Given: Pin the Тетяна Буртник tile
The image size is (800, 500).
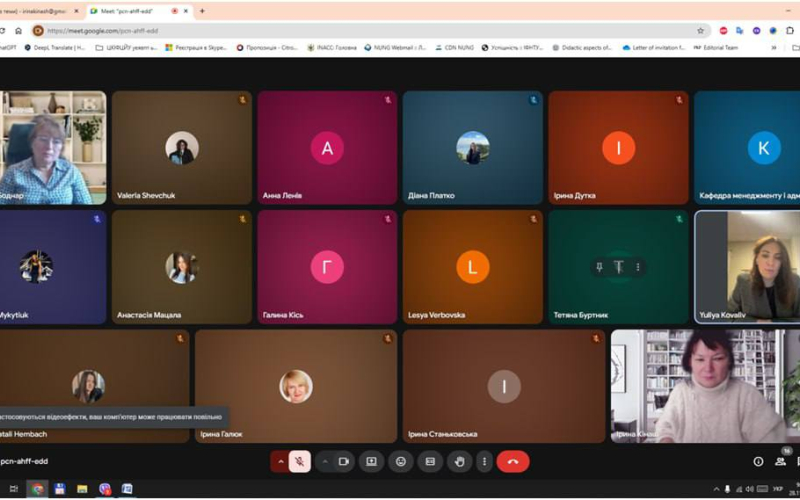Looking at the screenshot, I should pyautogui.click(x=599, y=267).
